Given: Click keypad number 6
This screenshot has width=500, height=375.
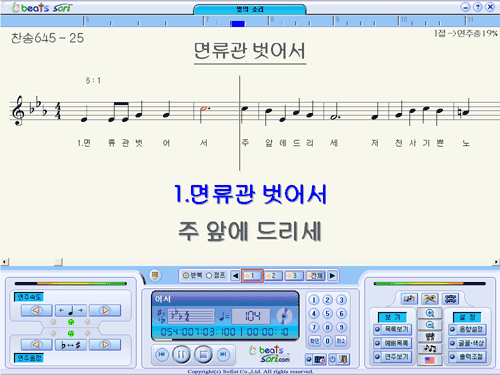Looking at the screenshot, I should [341, 314].
